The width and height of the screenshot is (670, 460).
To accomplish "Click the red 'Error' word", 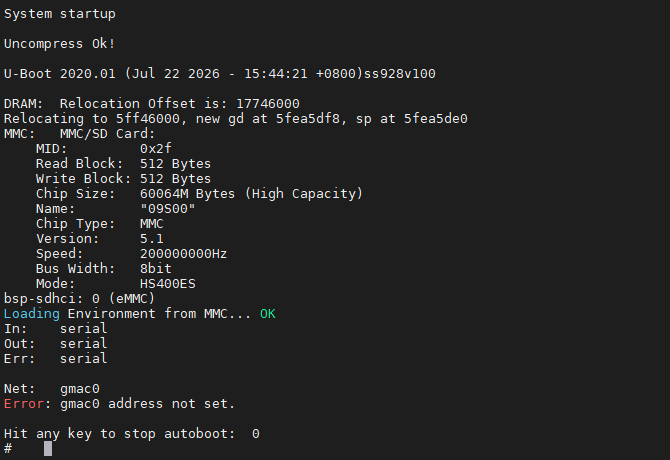I will (24, 404).
